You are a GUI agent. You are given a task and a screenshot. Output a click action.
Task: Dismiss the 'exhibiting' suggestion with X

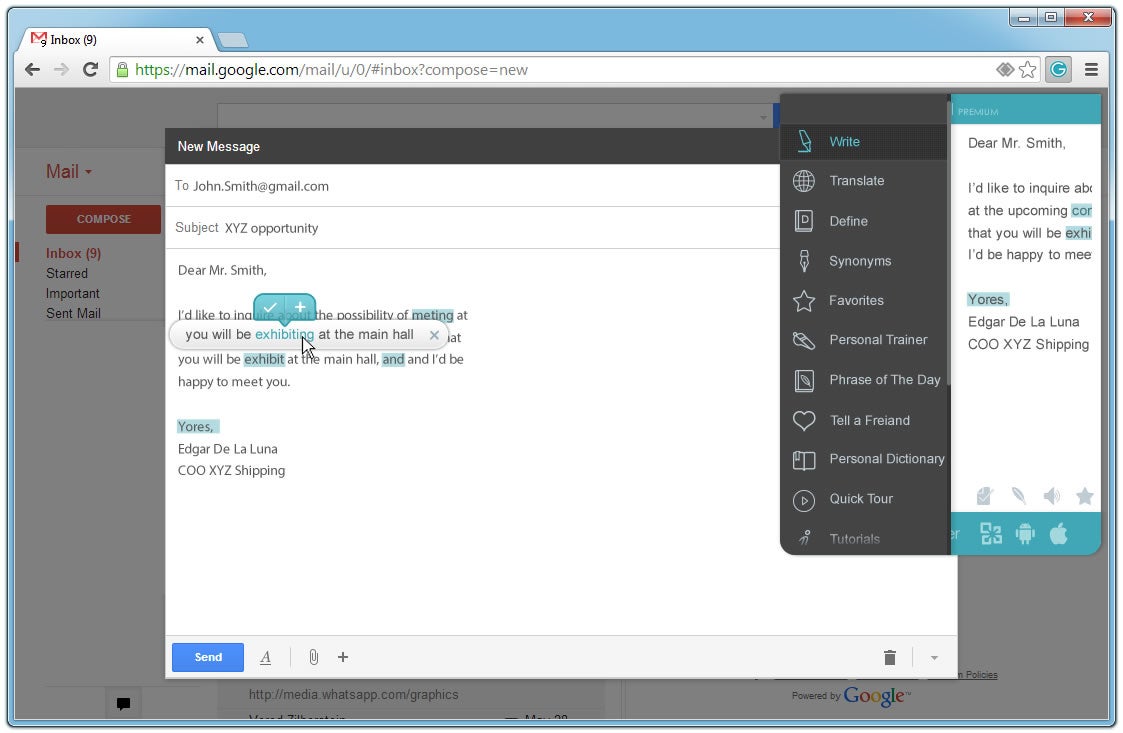434,335
